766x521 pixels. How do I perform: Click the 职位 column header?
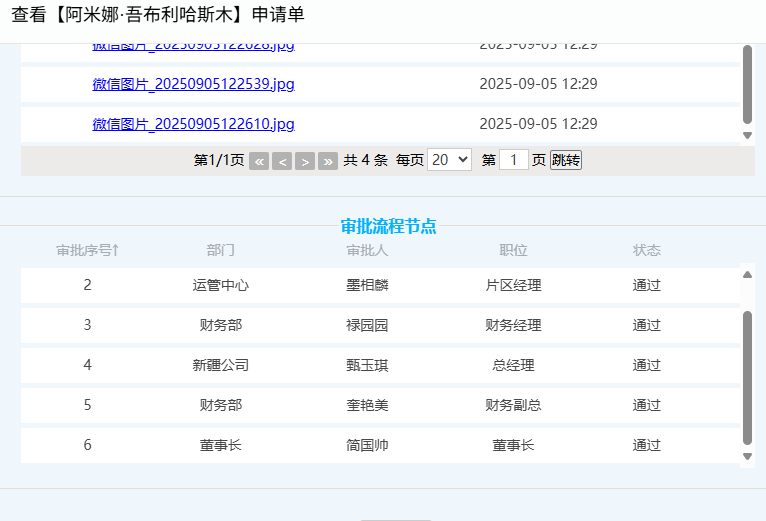513,250
